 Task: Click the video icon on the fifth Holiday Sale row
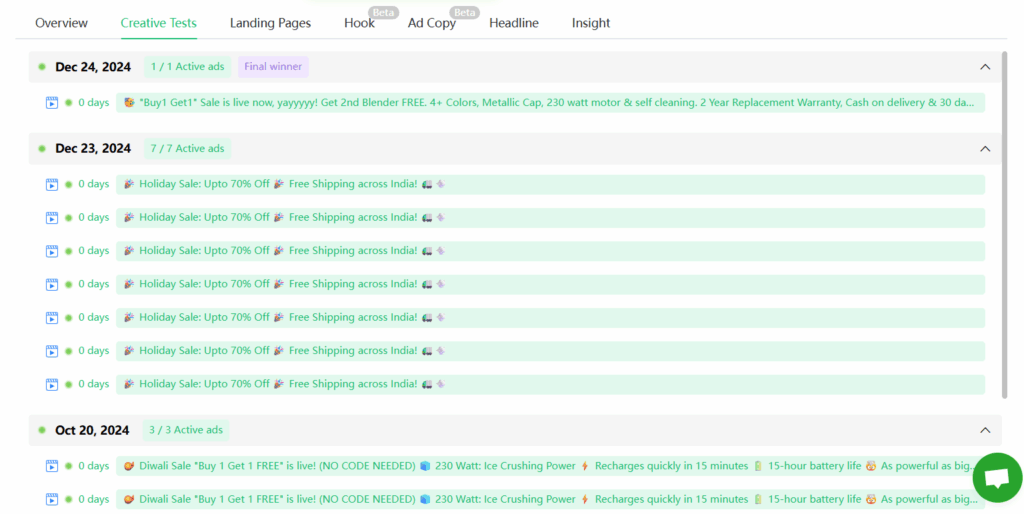(52, 317)
